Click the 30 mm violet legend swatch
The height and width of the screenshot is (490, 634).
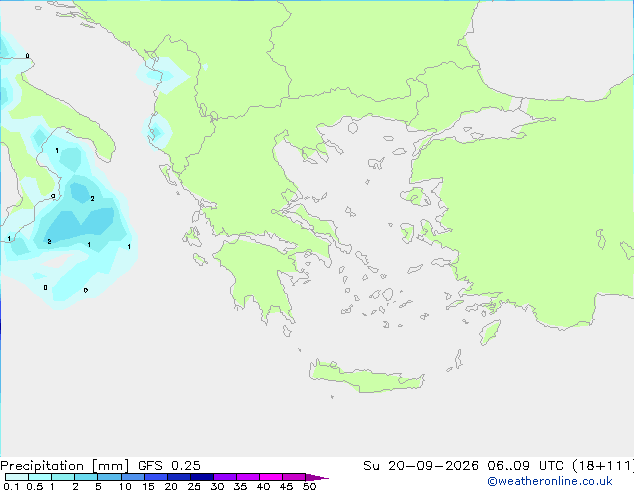coord(225,477)
